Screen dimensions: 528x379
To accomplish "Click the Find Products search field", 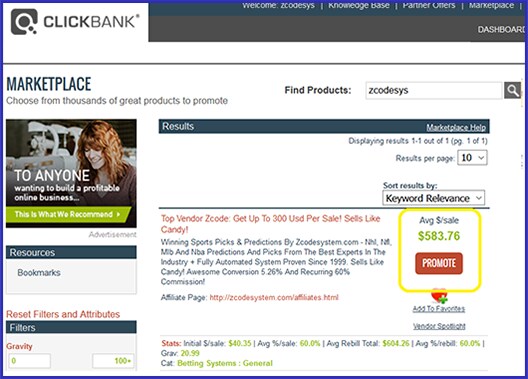I will [x=434, y=90].
